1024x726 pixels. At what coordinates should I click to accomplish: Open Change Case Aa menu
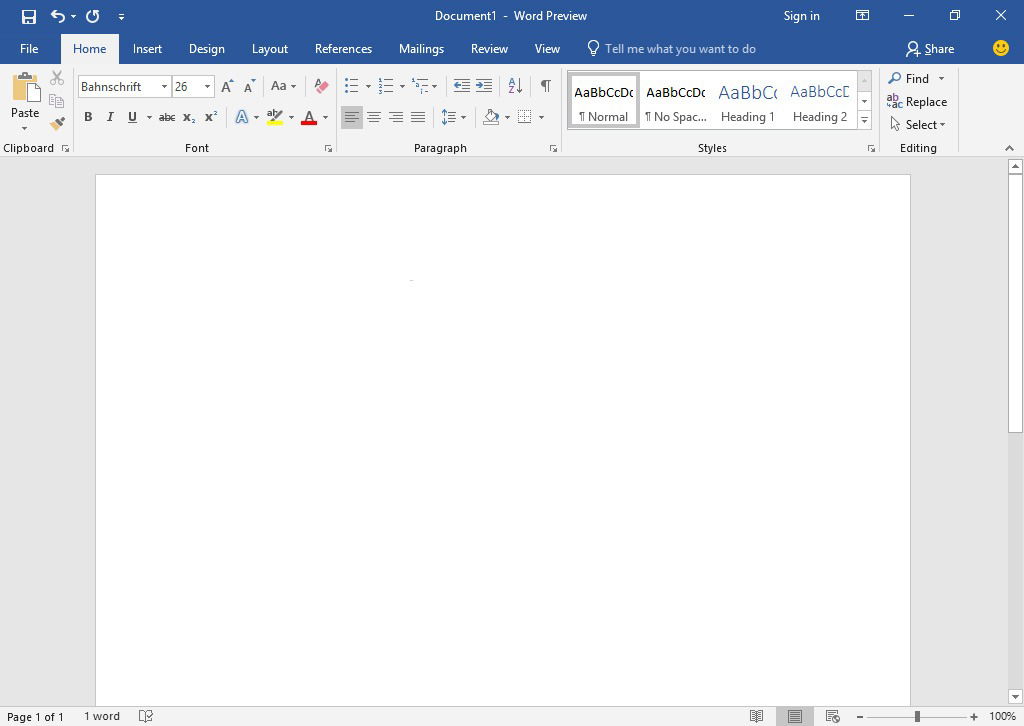(283, 86)
